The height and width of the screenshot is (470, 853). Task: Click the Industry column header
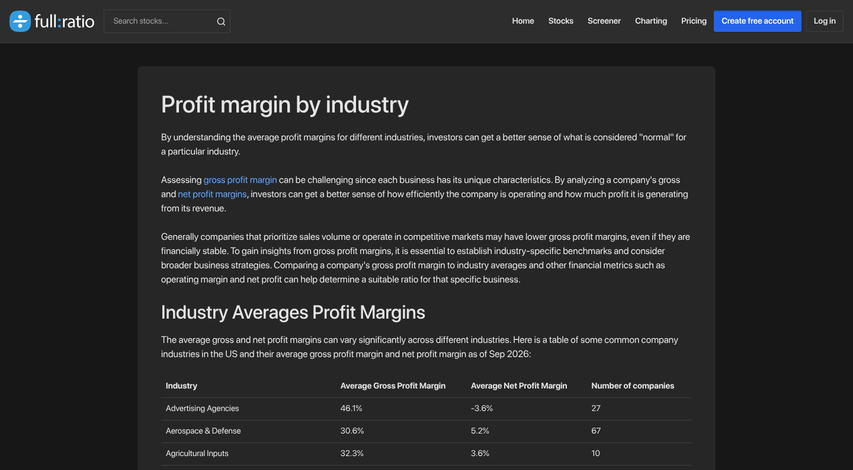pyautogui.click(x=182, y=386)
